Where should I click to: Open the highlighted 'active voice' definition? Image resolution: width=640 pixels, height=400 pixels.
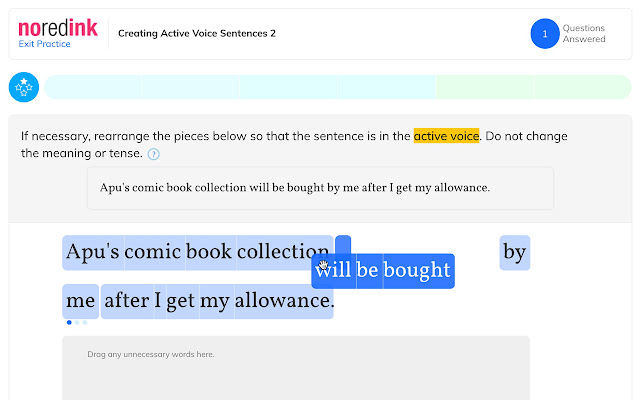(x=446, y=136)
